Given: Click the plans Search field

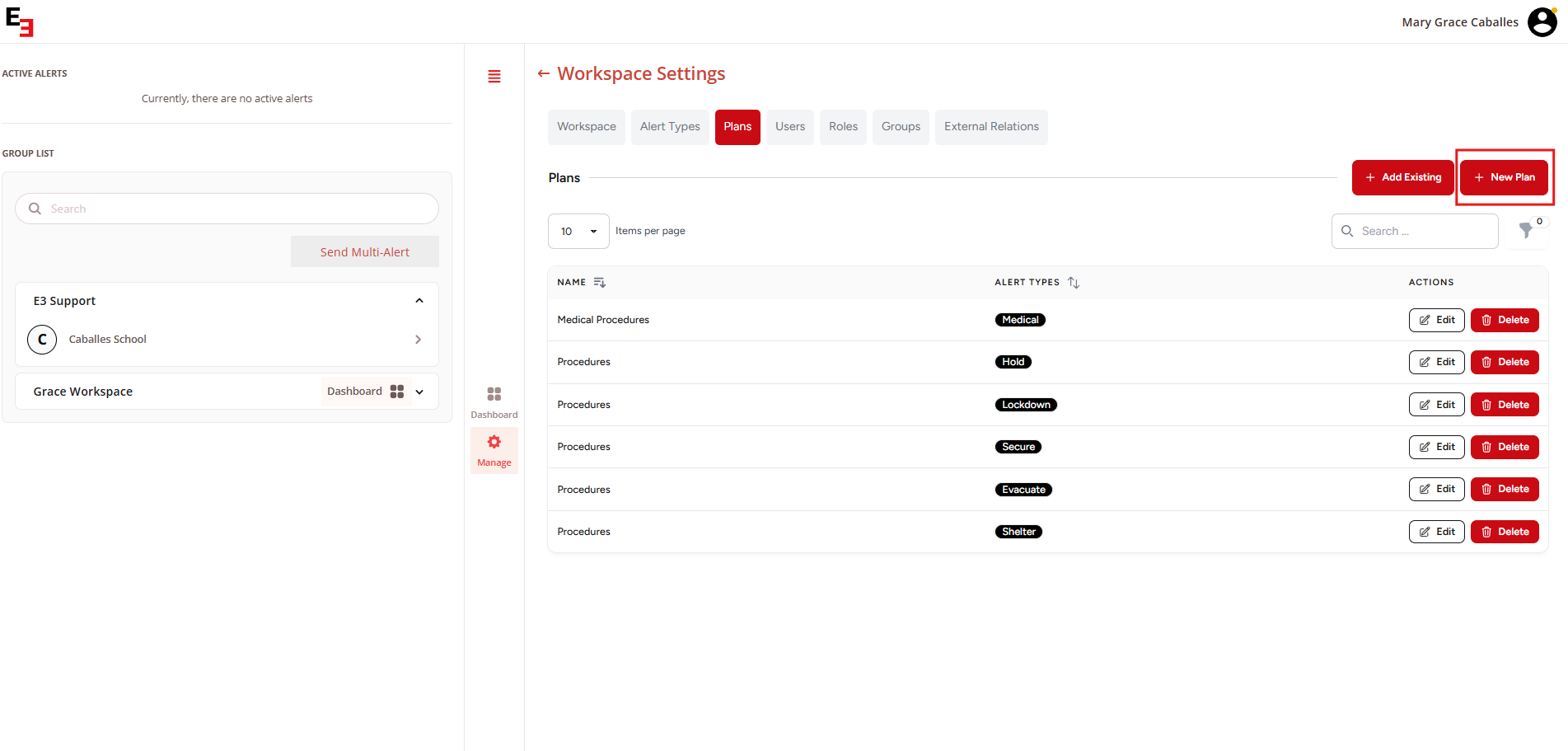Looking at the screenshot, I should [x=1415, y=232].
